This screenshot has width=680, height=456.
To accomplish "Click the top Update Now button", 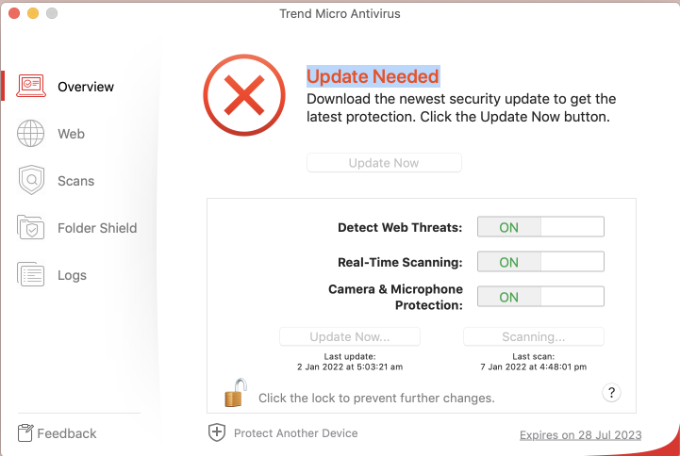I will (384, 163).
